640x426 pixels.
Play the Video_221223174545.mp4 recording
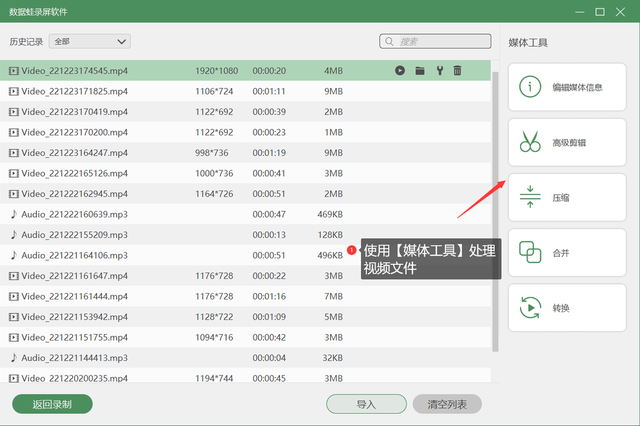coord(400,71)
